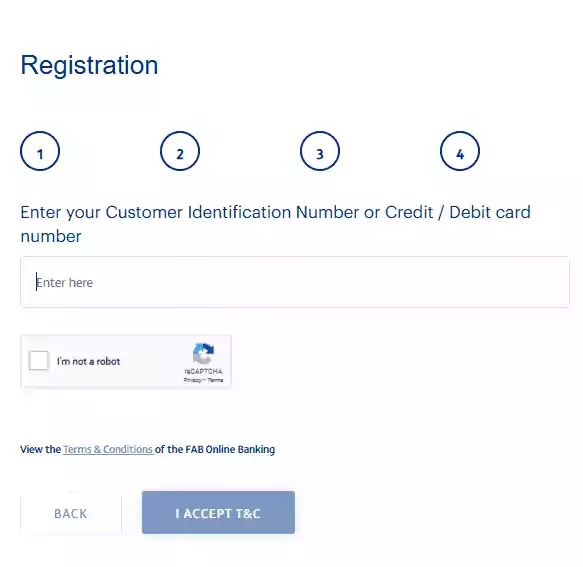Click the BACK button
583x567 pixels.
71,513
